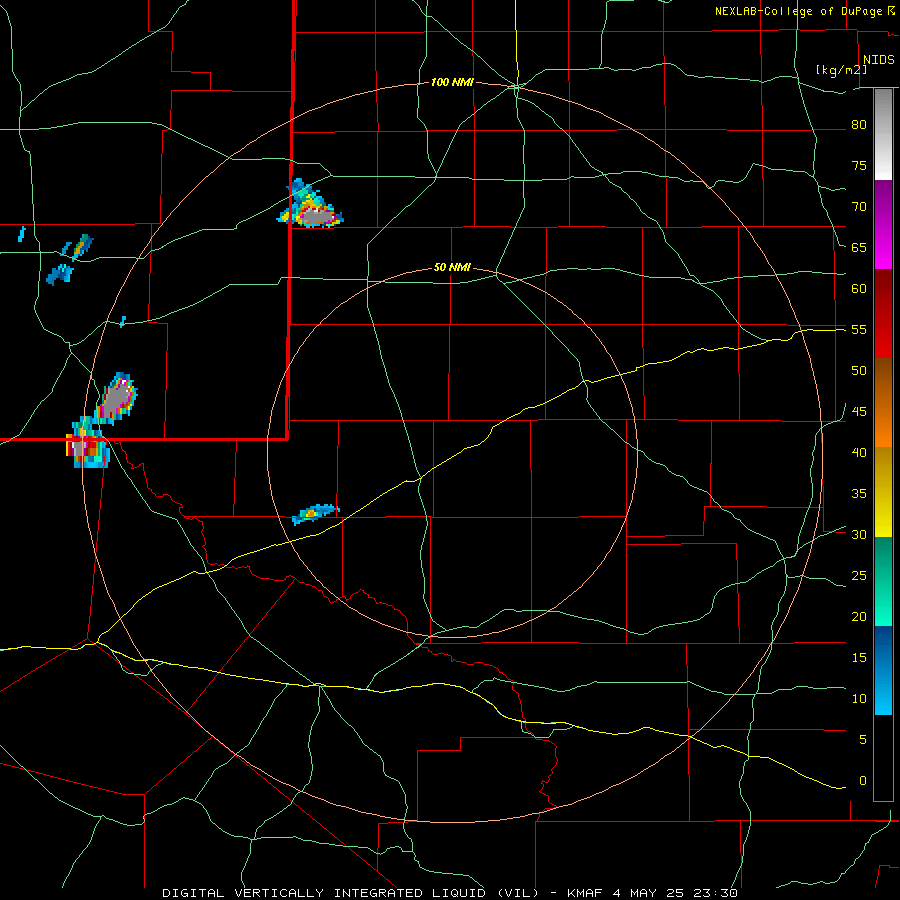Click the storm cell beside the 100 NMI ring's thick red border
This screenshot has width=900, height=900.
(x=311, y=205)
